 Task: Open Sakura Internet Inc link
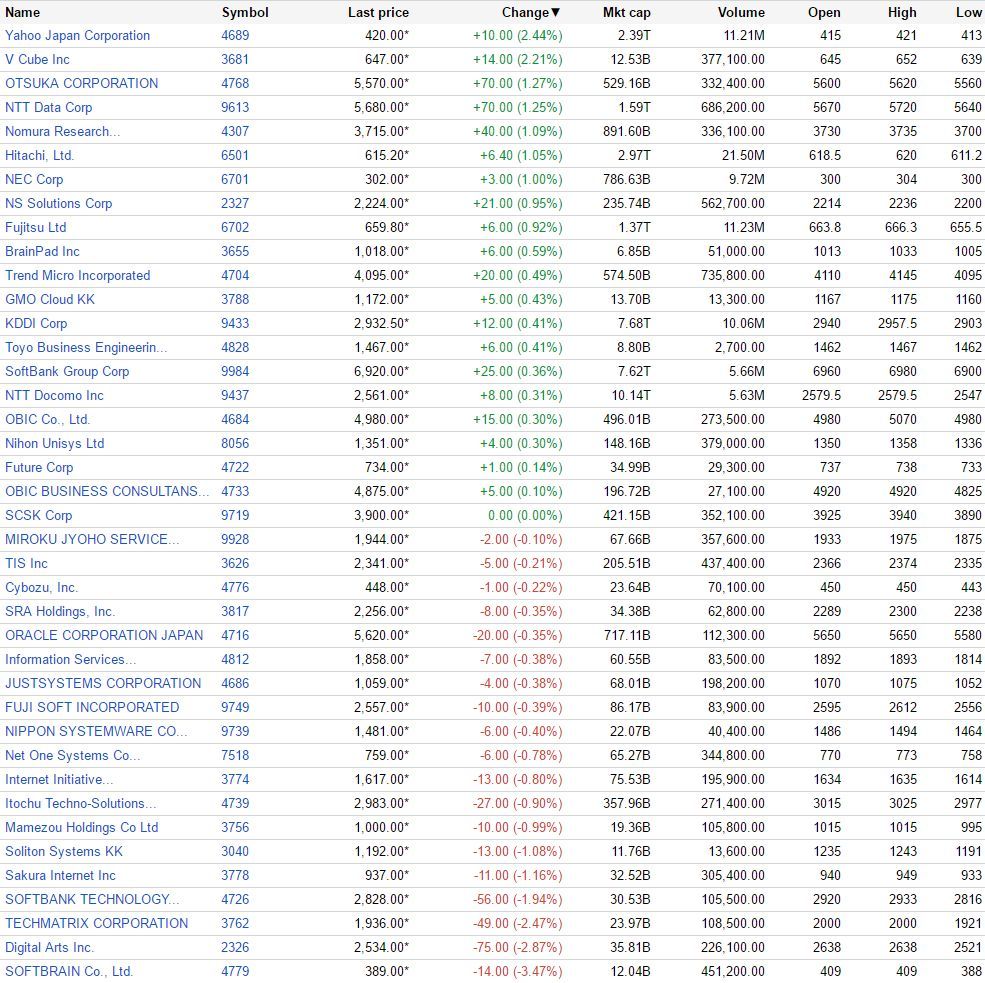[60, 876]
